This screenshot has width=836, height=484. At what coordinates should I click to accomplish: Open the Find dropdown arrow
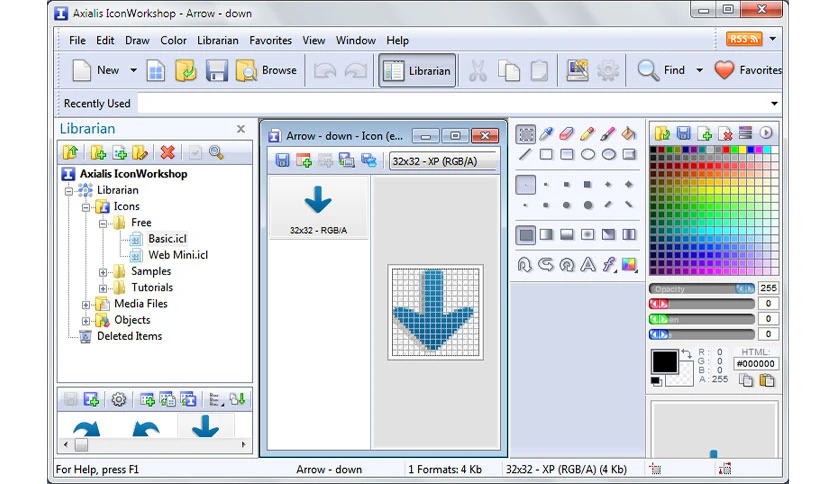tap(700, 70)
